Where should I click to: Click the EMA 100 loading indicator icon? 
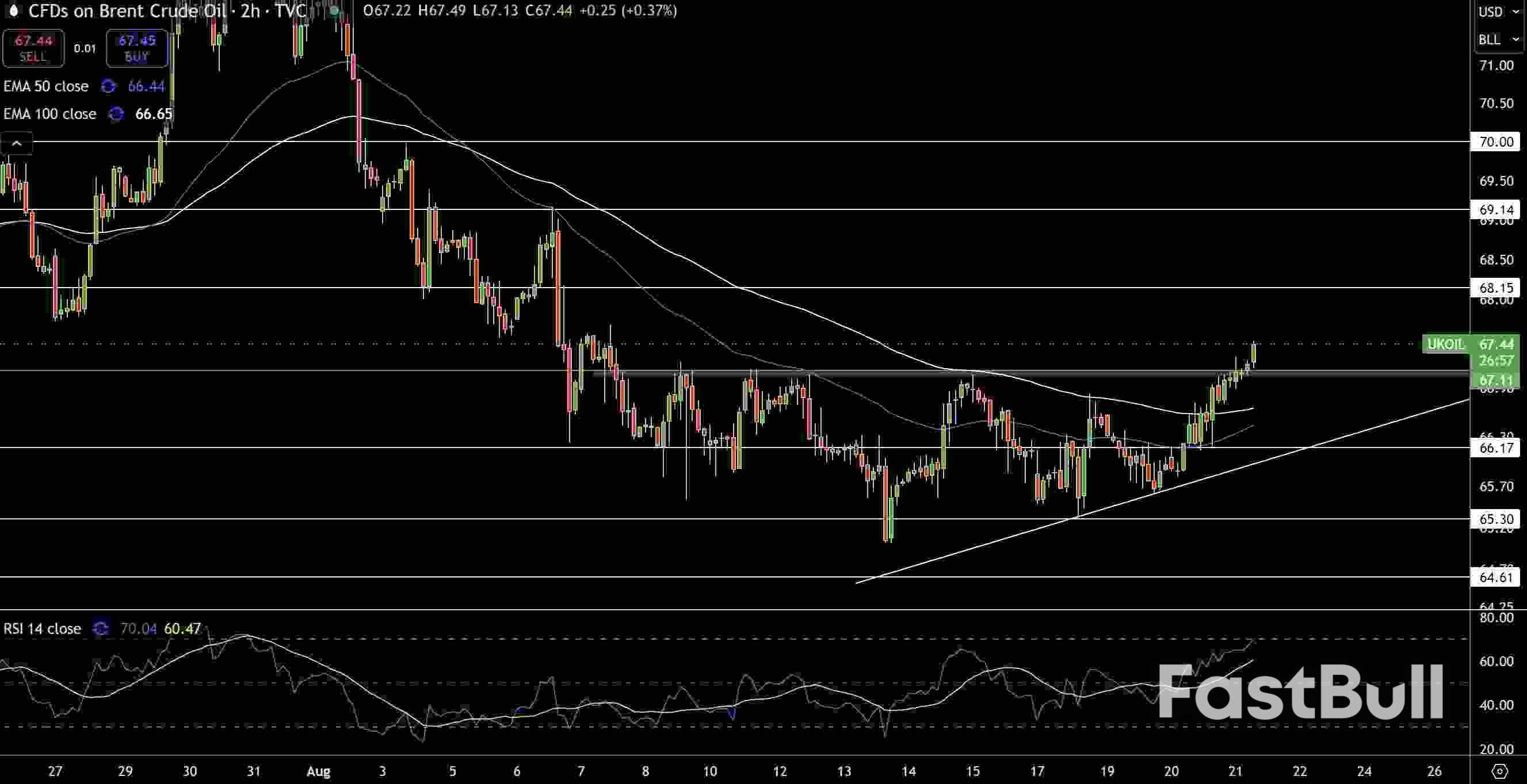[x=116, y=114]
